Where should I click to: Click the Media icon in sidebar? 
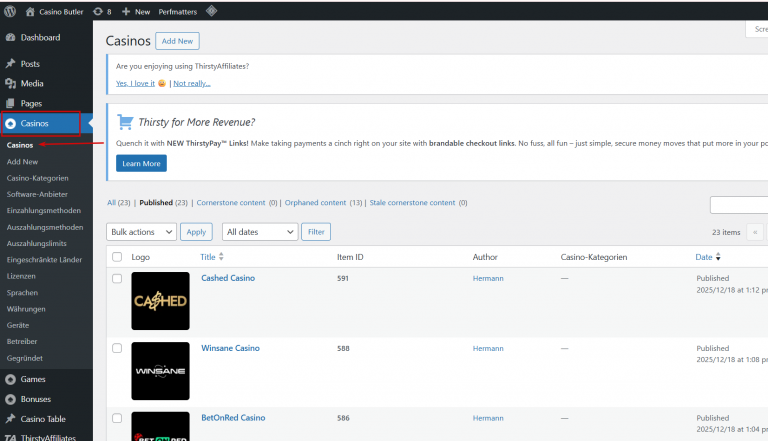click(10, 83)
